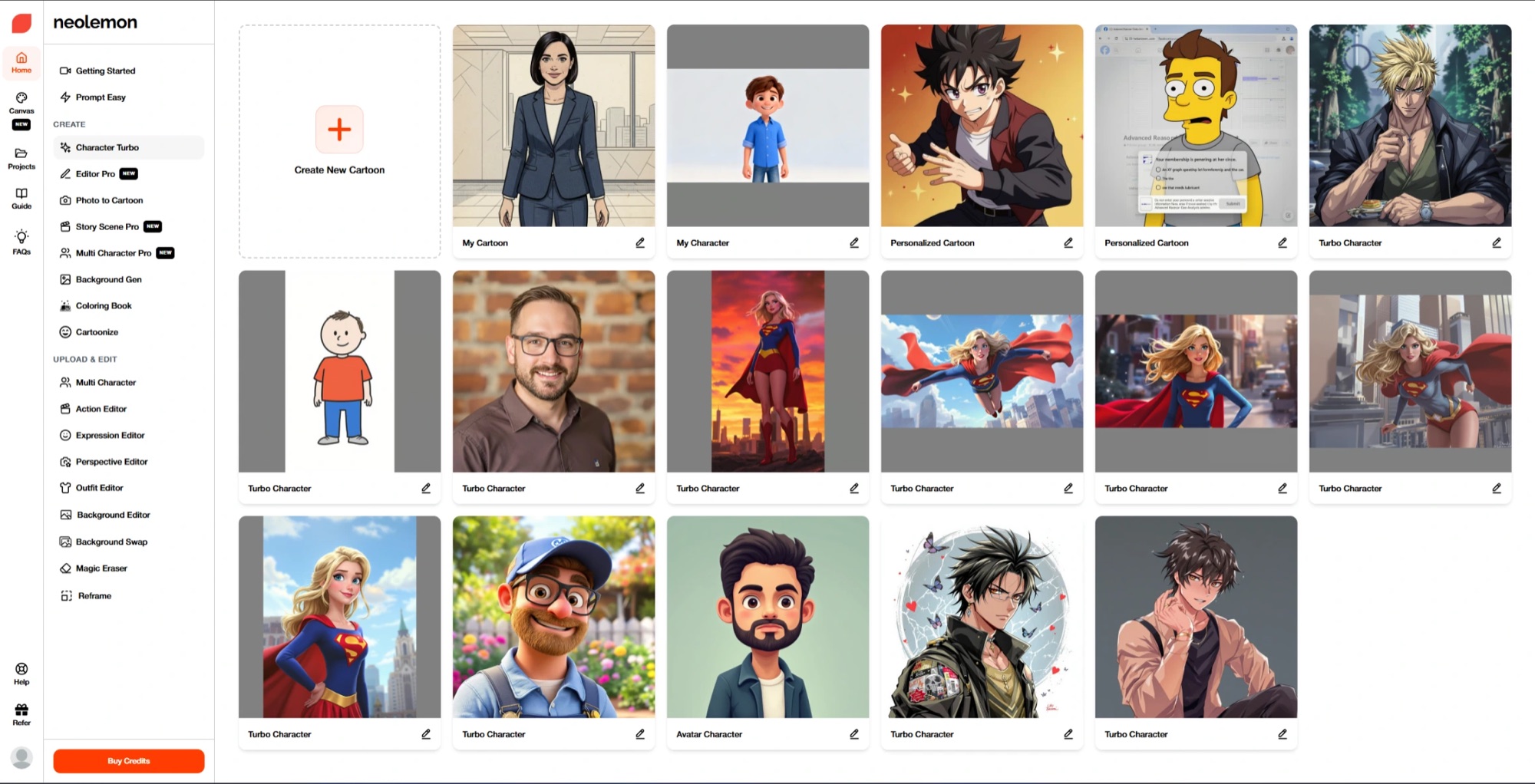Open Multi Character Pro tool
The image size is (1535, 784).
(128, 252)
